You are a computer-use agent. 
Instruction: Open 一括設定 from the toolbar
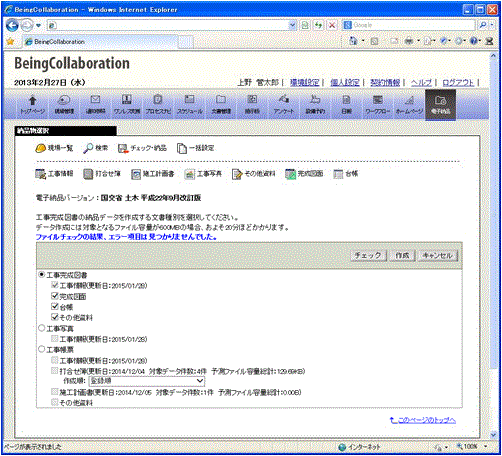point(196,148)
